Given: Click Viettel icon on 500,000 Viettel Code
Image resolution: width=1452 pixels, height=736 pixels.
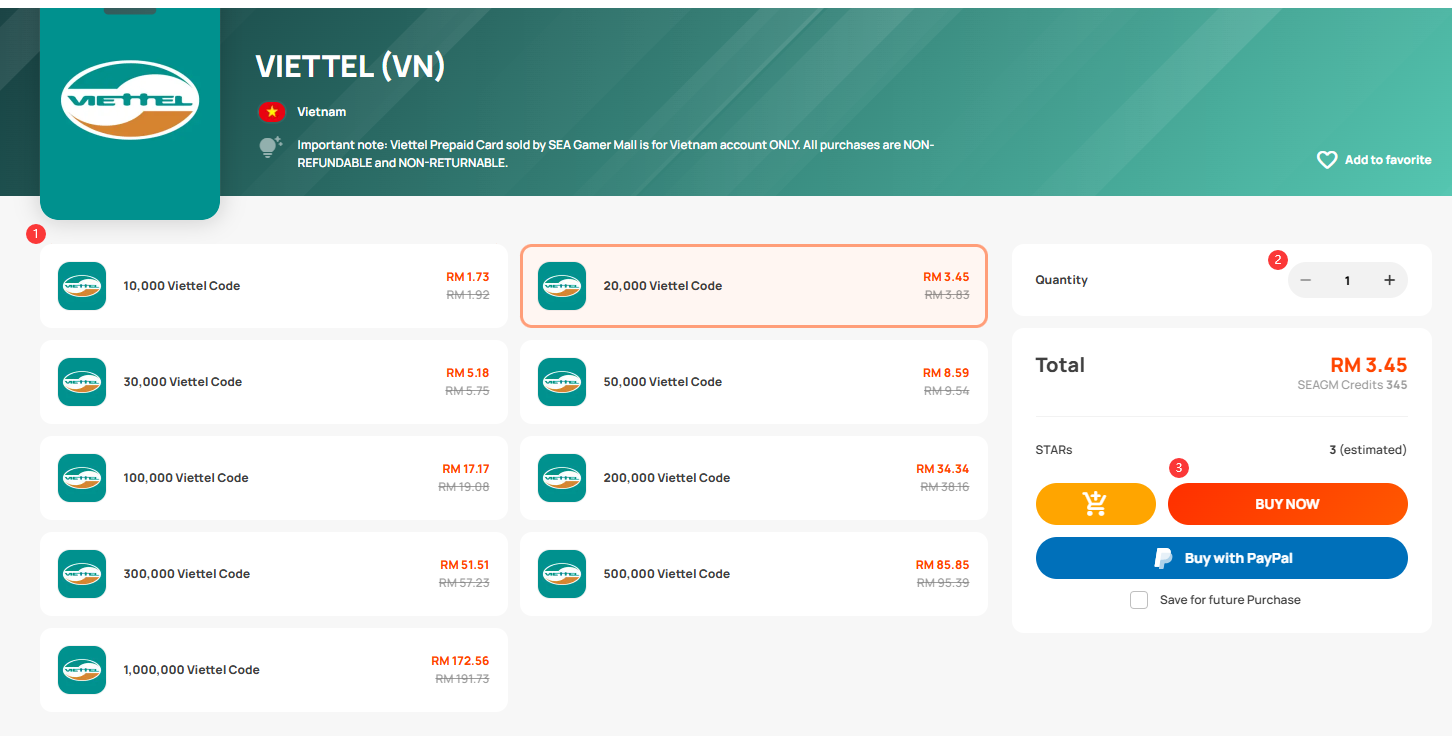Looking at the screenshot, I should tap(562, 574).
